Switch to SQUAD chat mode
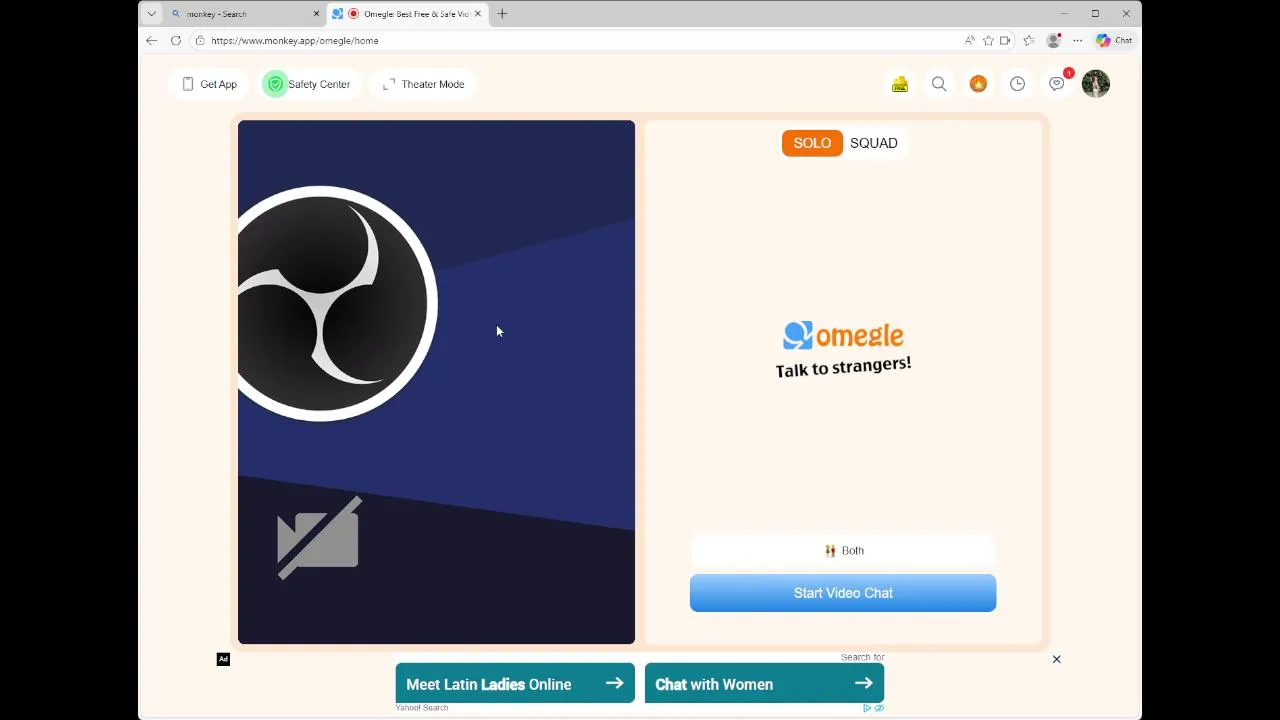Viewport: 1280px width, 720px height. [x=874, y=143]
